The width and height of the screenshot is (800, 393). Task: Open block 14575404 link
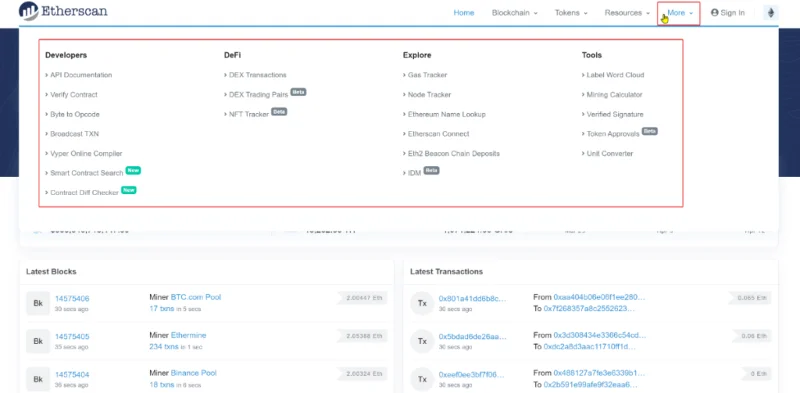click(72, 375)
